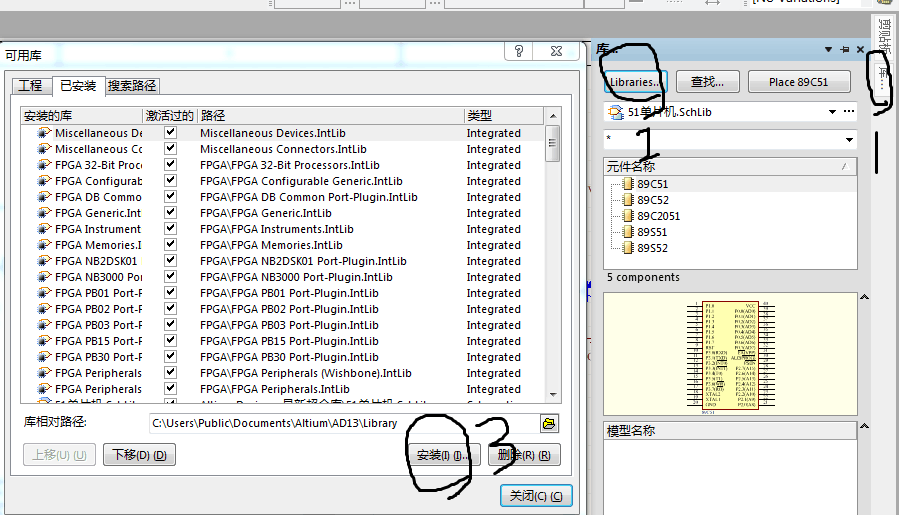Select the FPGA Peripherals.IntLib path row
Viewport: 899px width, 515px height.
[275, 389]
